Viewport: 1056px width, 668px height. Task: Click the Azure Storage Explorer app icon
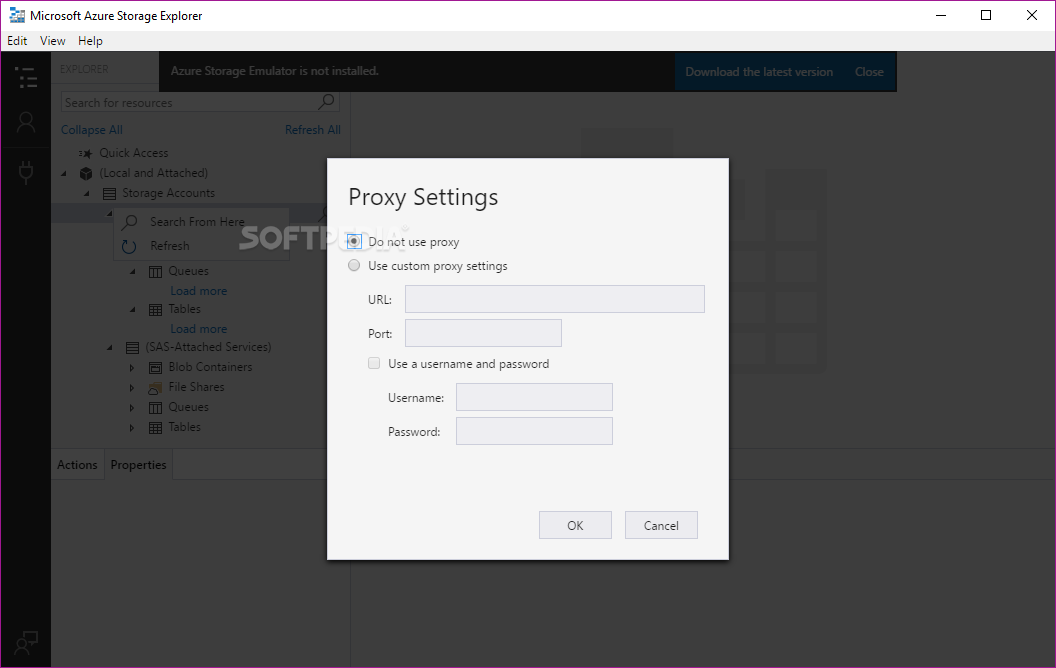click(17, 15)
